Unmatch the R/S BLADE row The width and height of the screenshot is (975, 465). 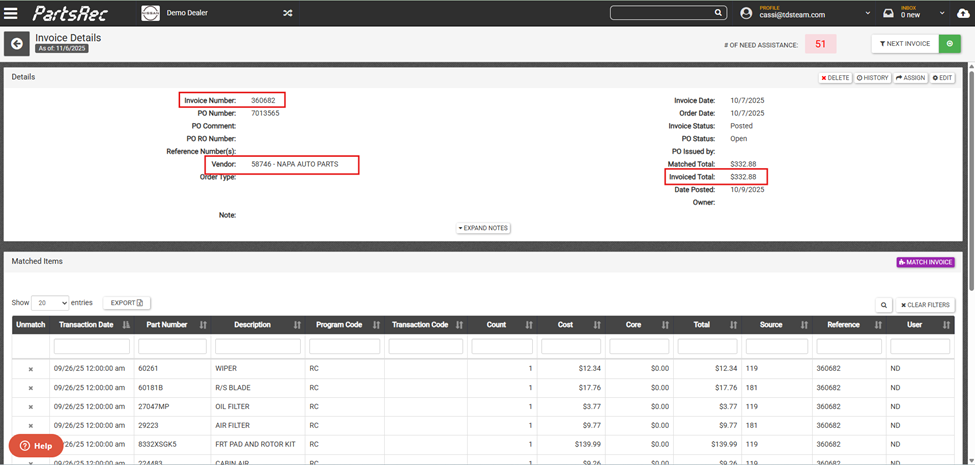point(30,388)
